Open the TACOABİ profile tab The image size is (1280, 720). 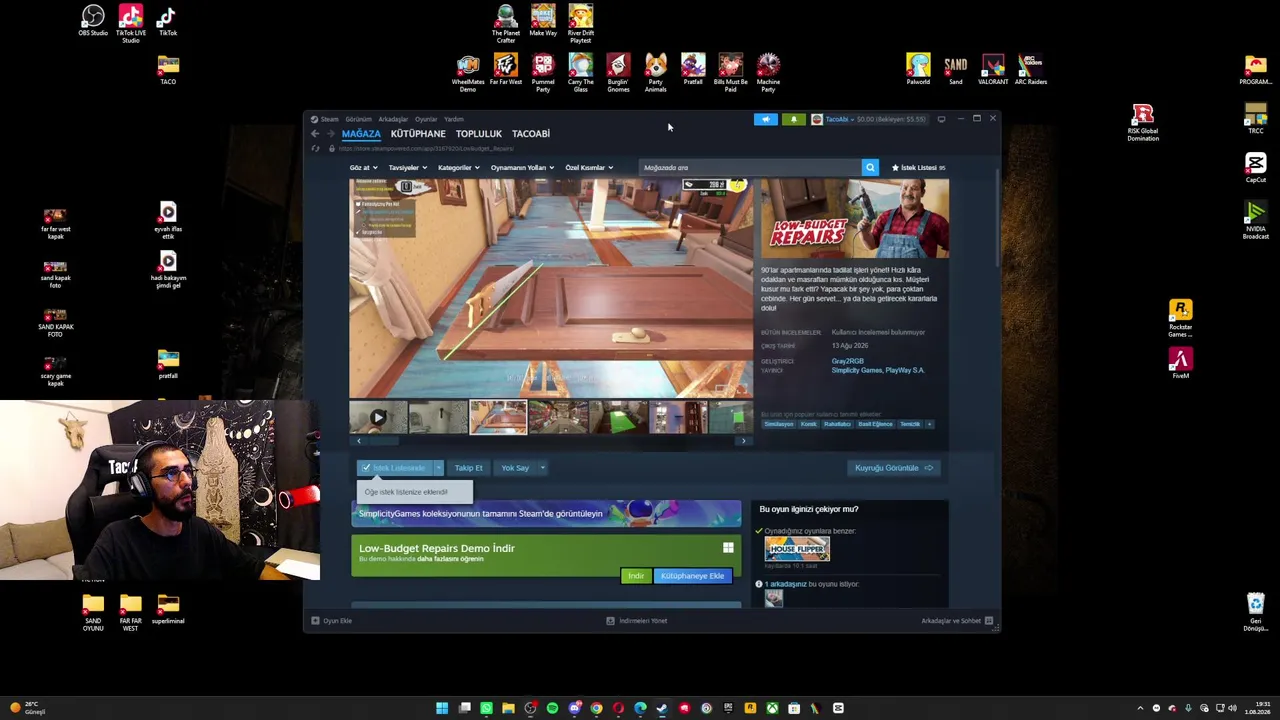[531, 134]
